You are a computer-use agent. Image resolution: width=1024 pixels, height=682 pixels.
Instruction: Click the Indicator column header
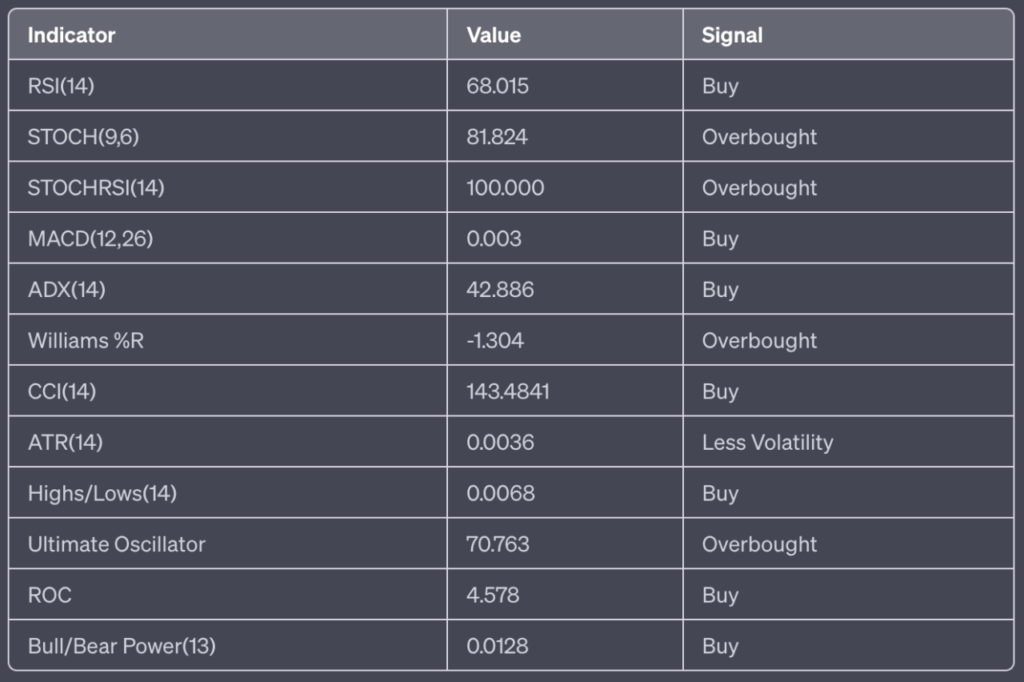click(x=71, y=35)
